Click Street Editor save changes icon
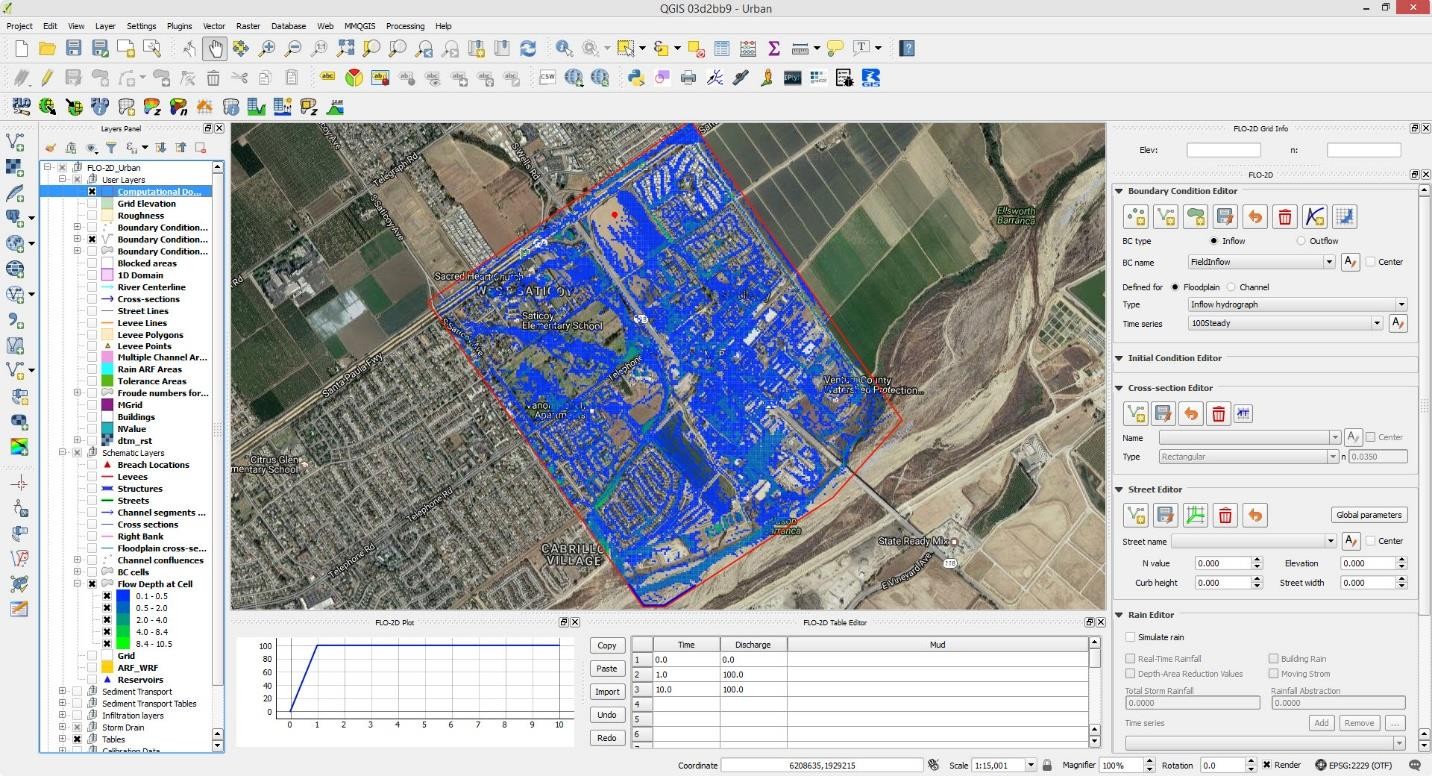 (x=1164, y=515)
